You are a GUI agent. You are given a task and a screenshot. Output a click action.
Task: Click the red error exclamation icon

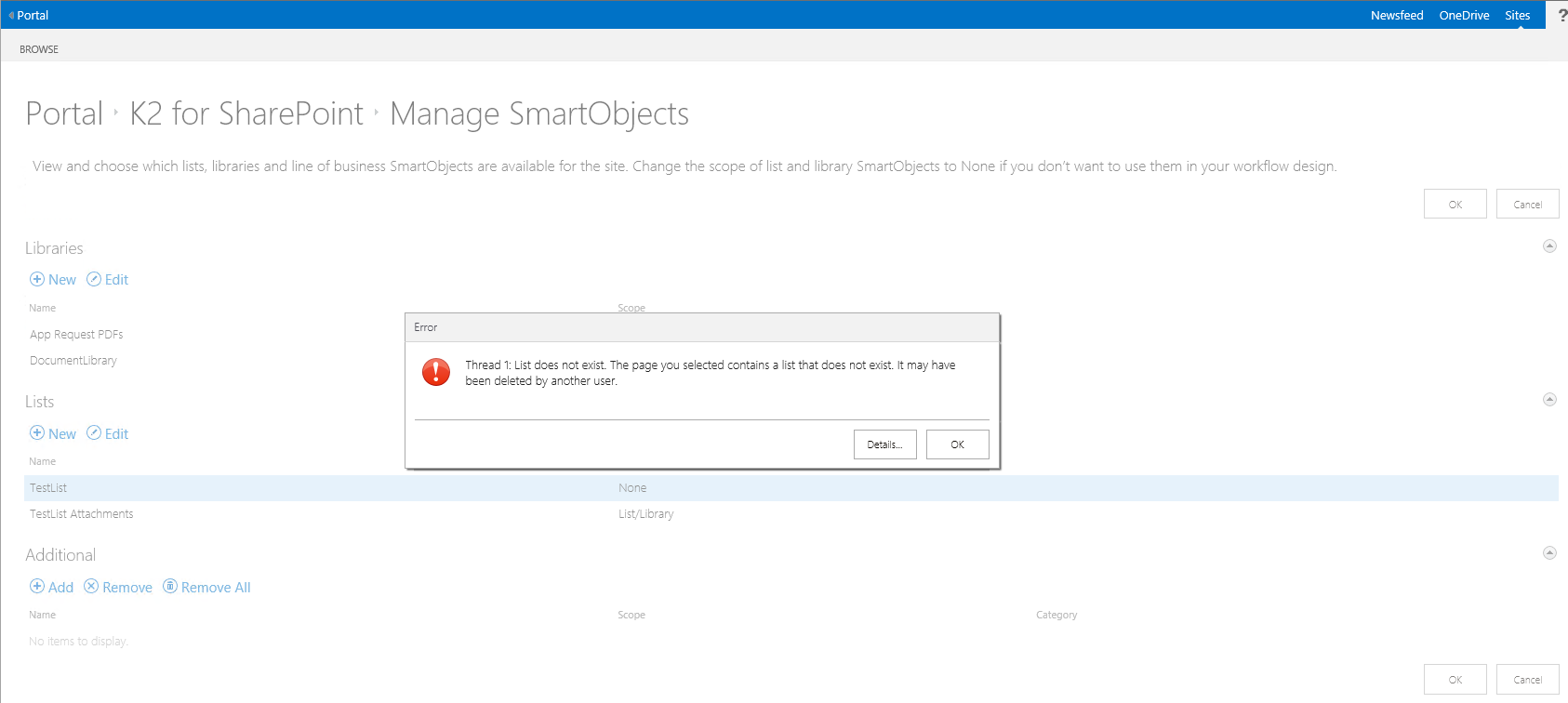436,372
